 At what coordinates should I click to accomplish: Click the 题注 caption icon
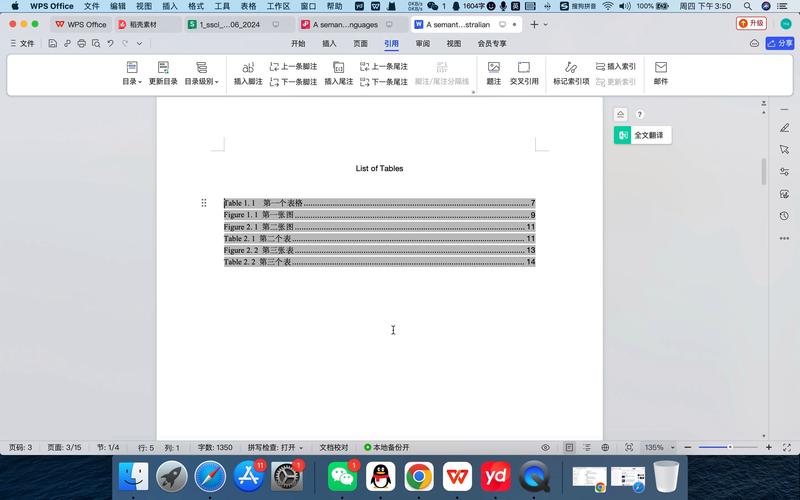point(494,73)
